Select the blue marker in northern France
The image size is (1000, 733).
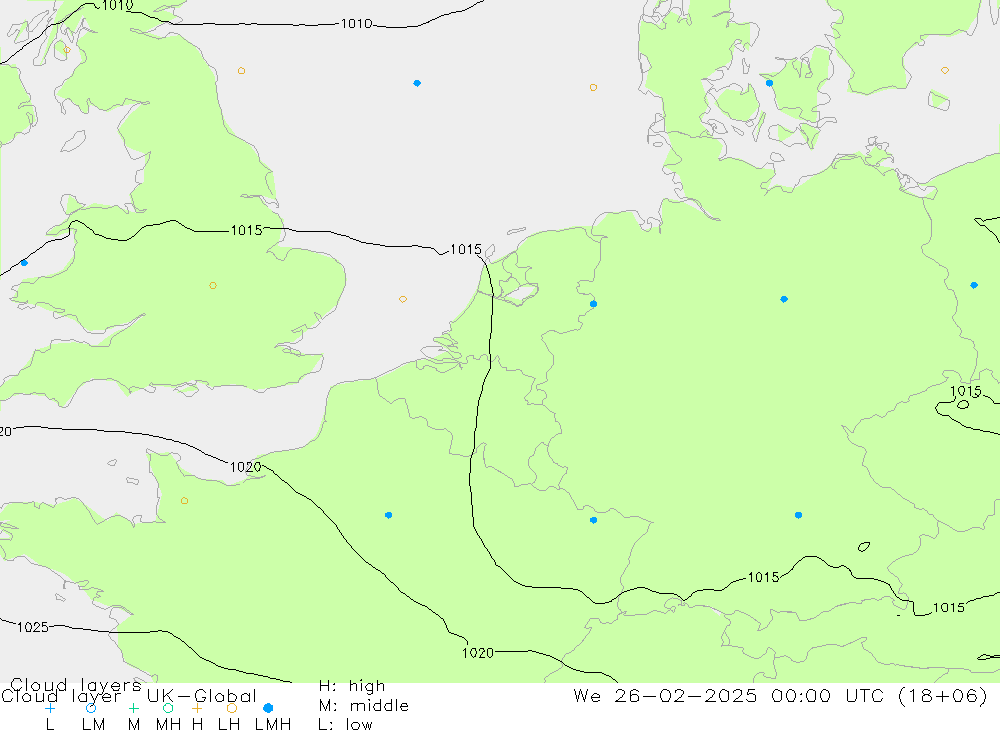tap(388, 515)
